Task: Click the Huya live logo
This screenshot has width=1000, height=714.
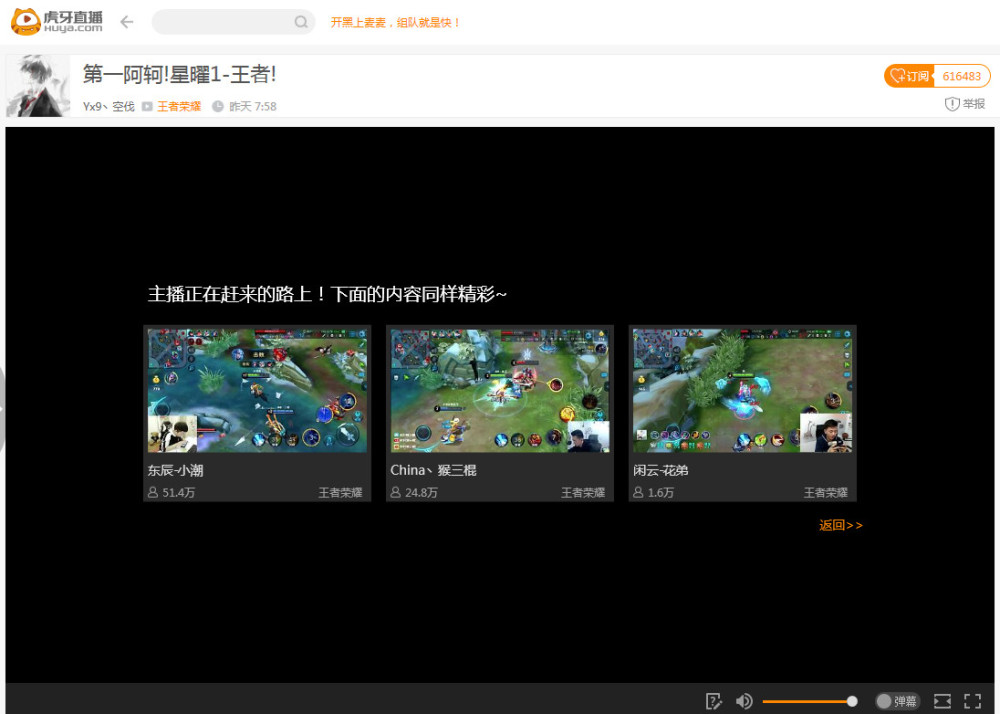Action: pos(57,22)
